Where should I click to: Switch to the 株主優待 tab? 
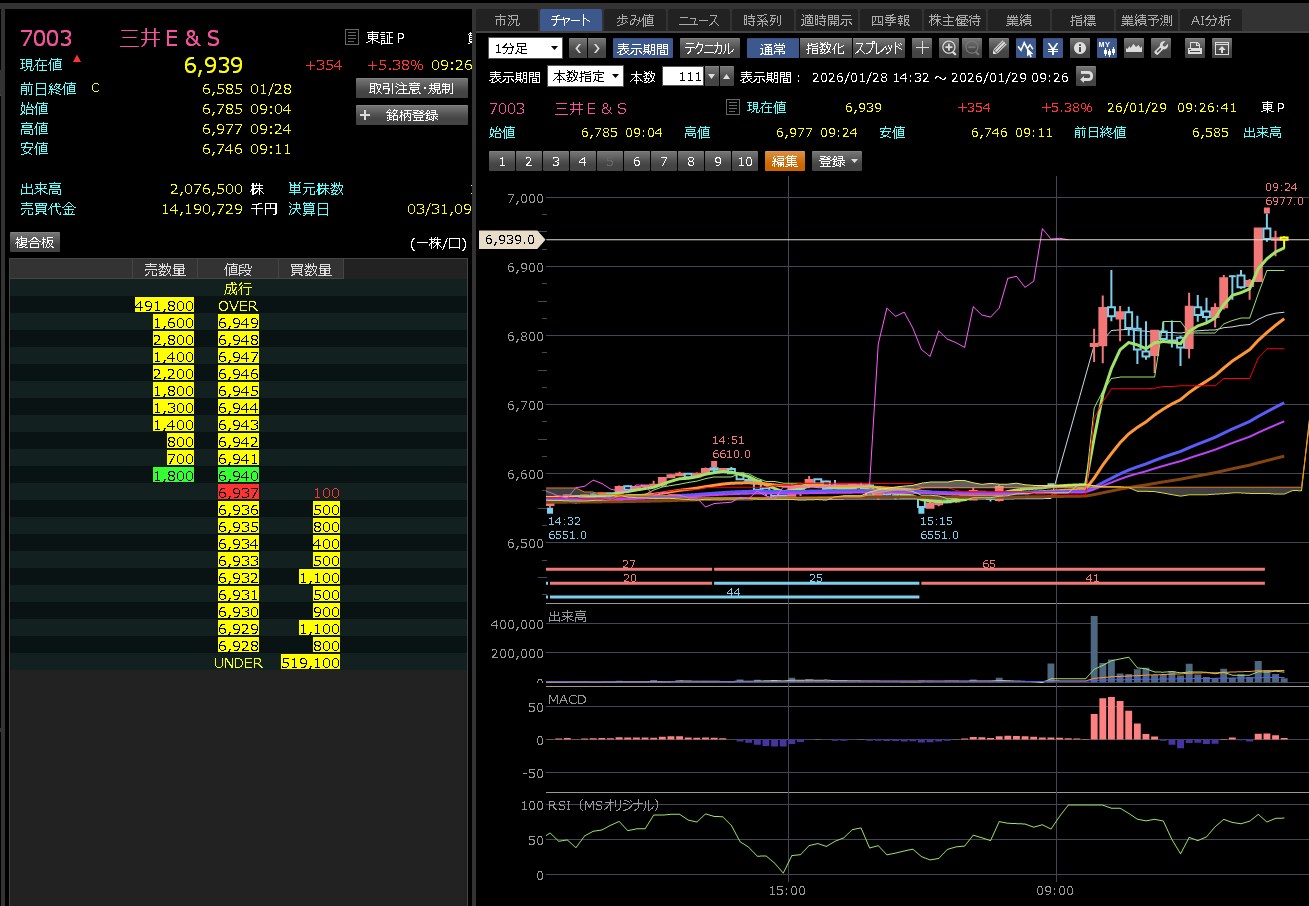point(955,20)
